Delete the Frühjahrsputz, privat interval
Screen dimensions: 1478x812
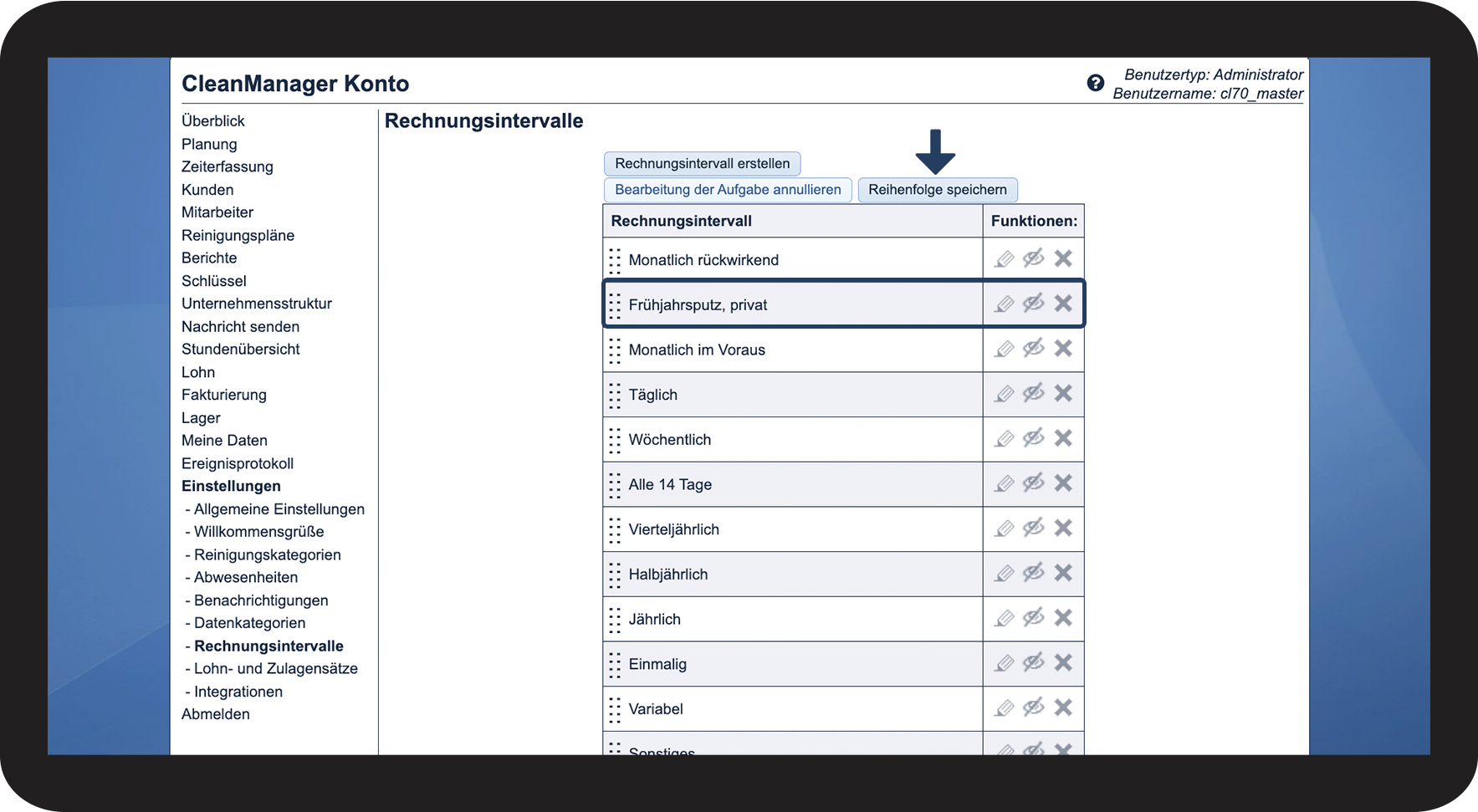click(1063, 304)
